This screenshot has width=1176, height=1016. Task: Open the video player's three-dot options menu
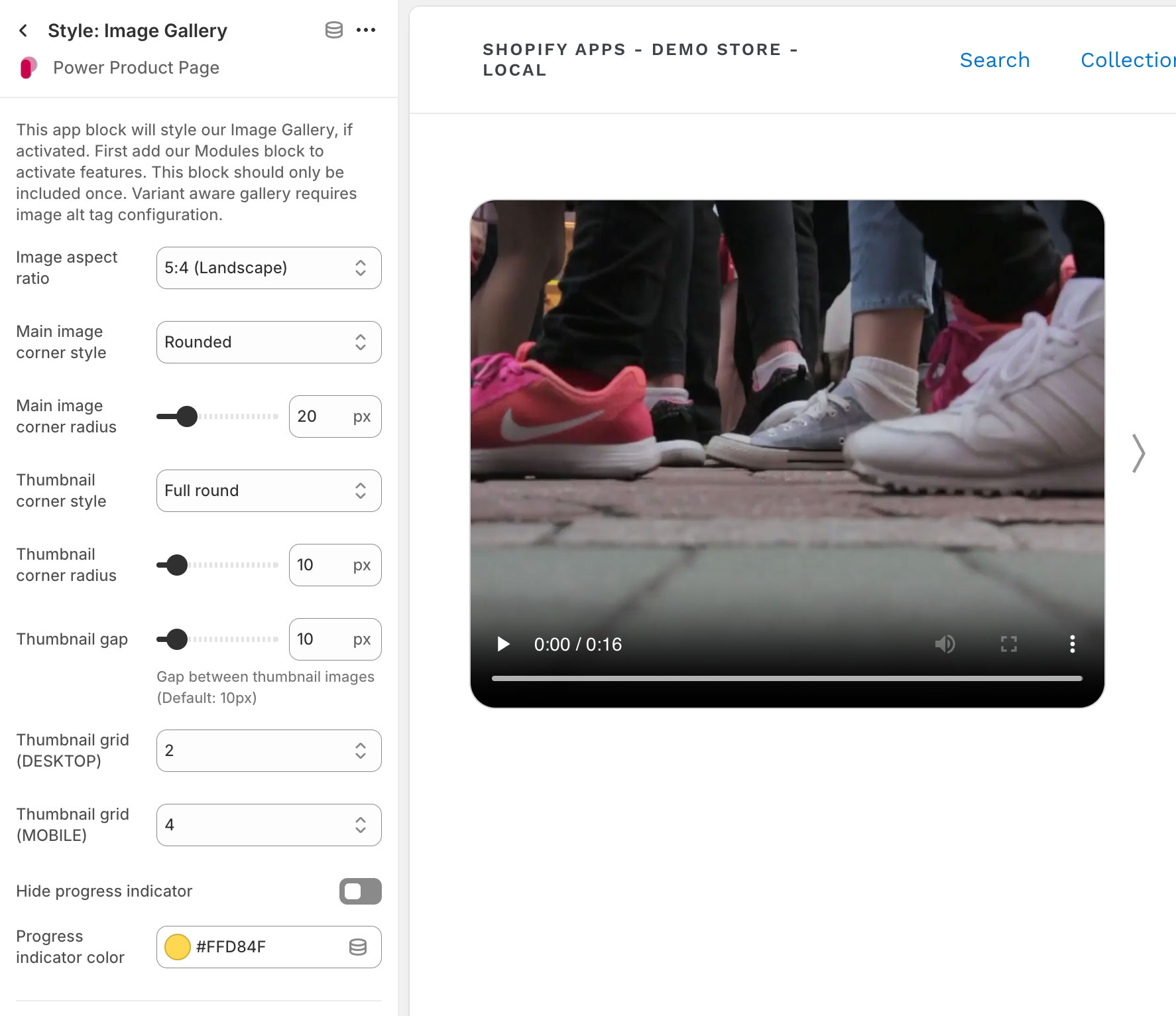(x=1072, y=644)
